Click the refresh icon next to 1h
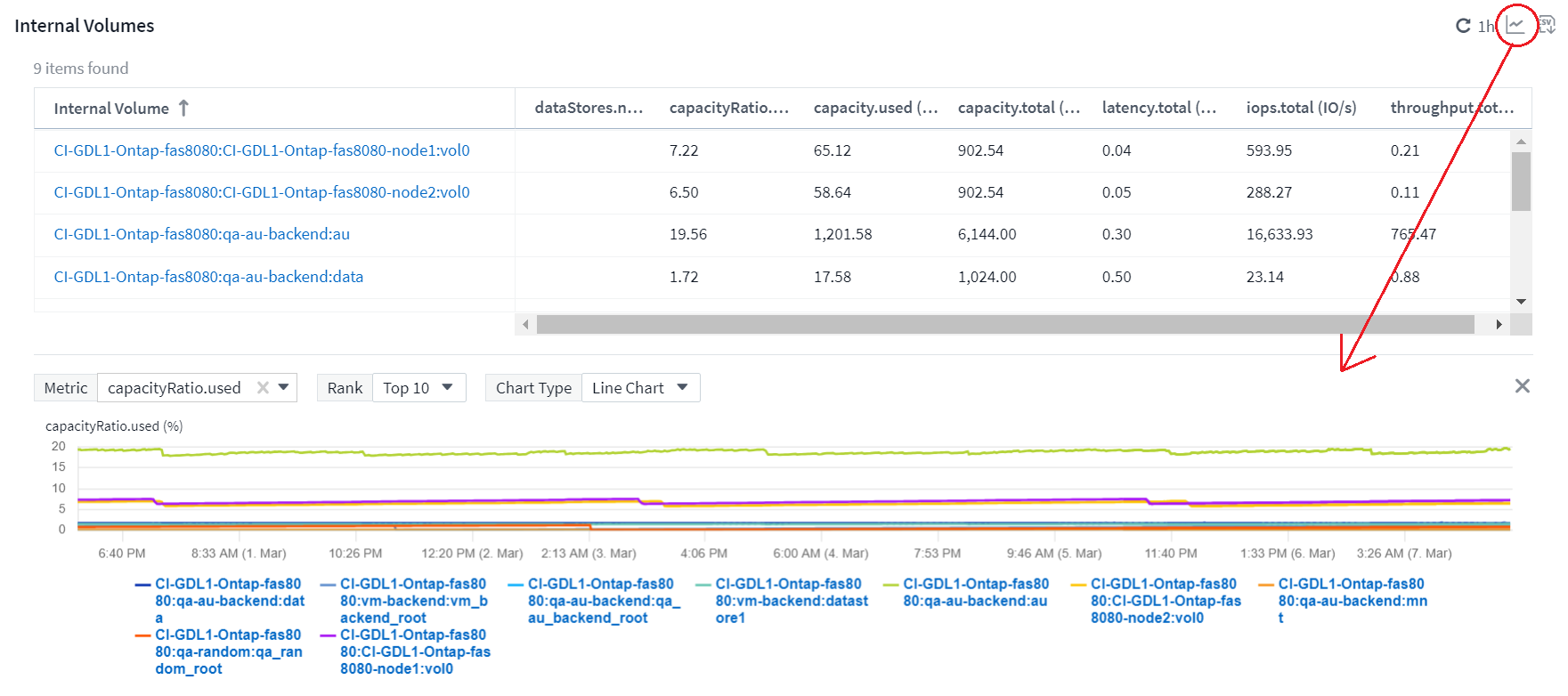The image size is (1568, 696). [1463, 26]
